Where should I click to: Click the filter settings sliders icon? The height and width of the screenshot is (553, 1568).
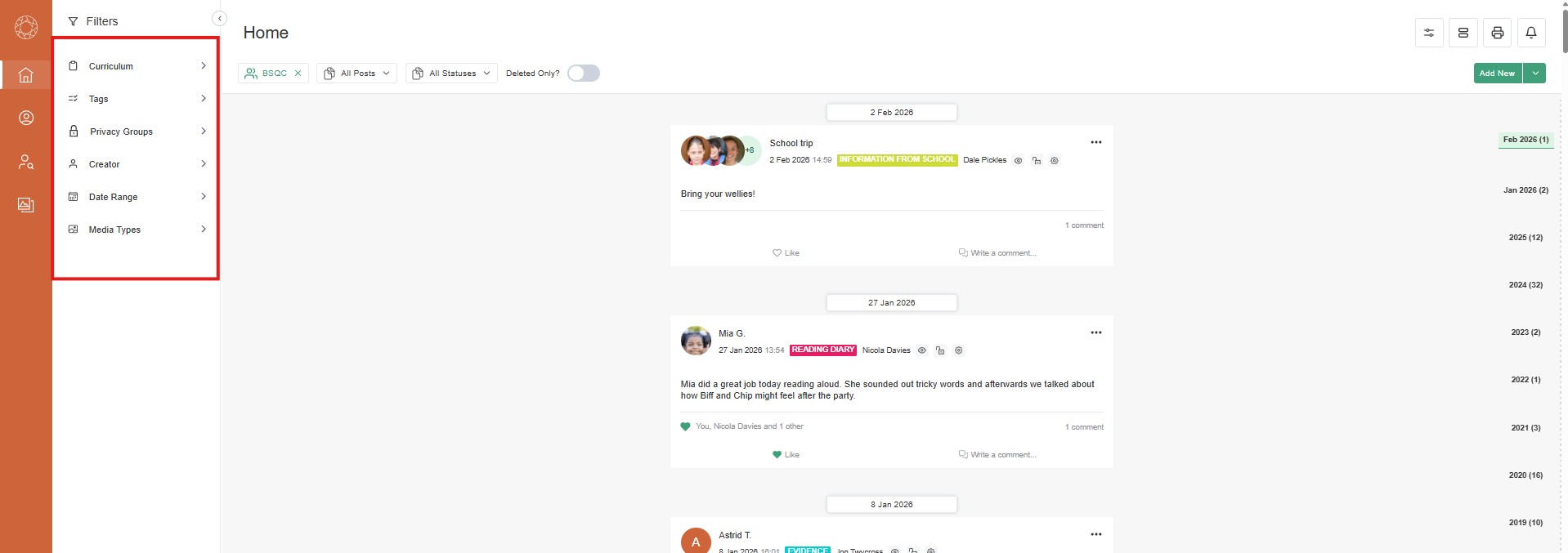tap(1429, 33)
